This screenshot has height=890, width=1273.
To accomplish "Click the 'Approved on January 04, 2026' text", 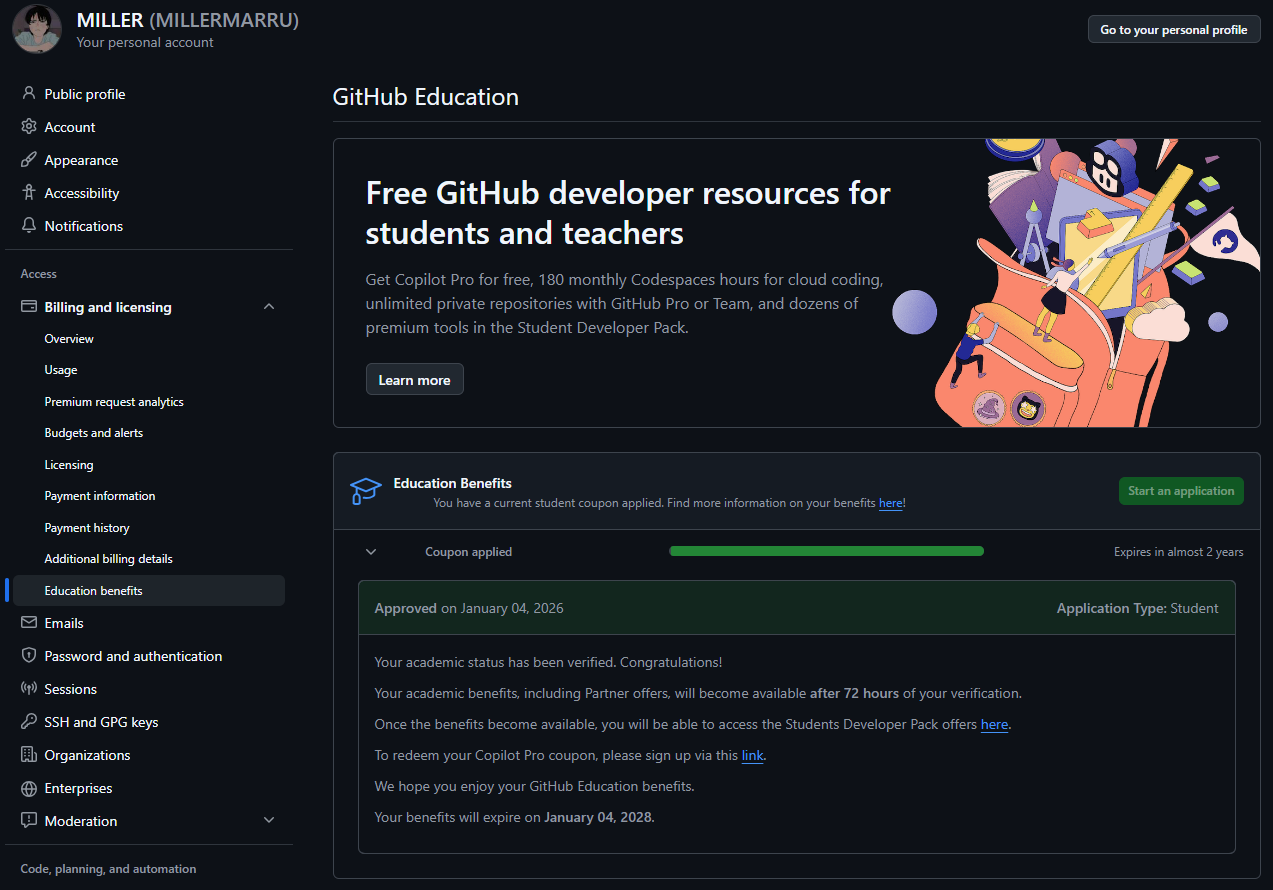I will pos(469,608).
